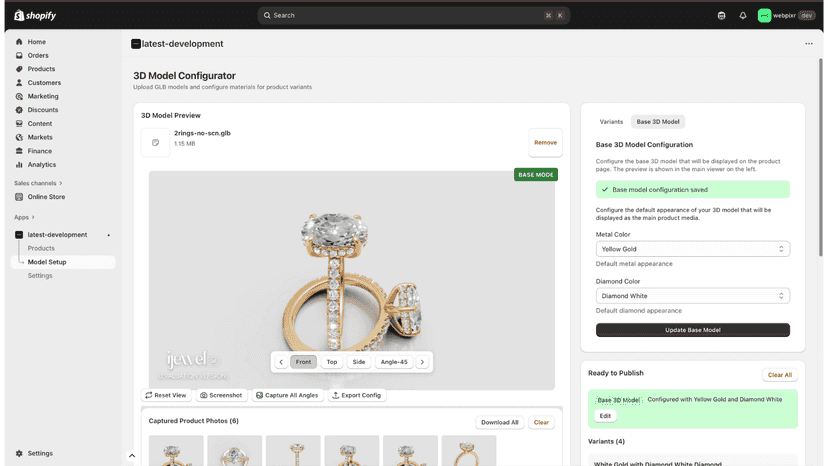Click the search magnifier icon
The width and height of the screenshot is (828, 466).
pyautogui.click(x=267, y=15)
